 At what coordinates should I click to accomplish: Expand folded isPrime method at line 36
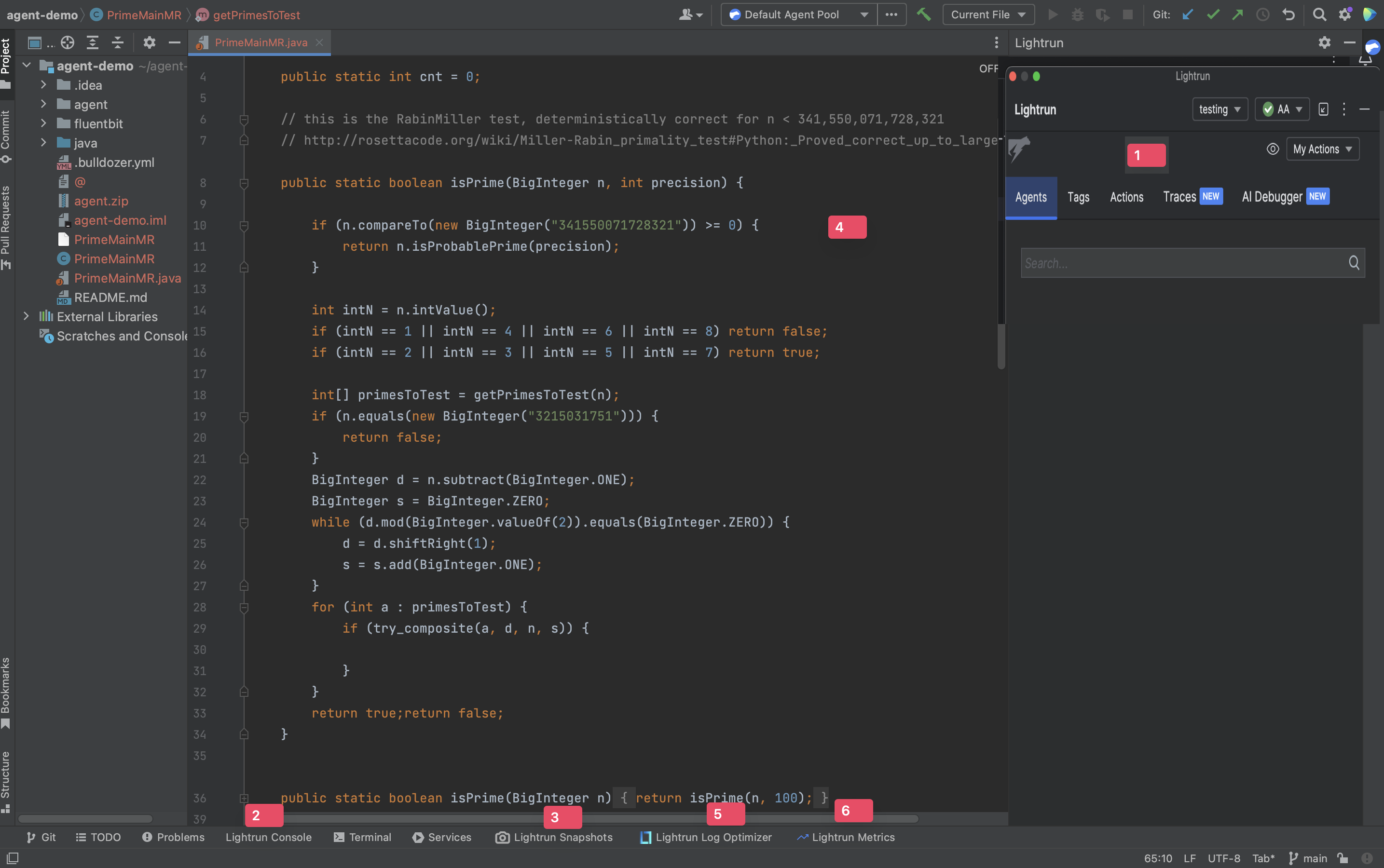[x=244, y=798]
